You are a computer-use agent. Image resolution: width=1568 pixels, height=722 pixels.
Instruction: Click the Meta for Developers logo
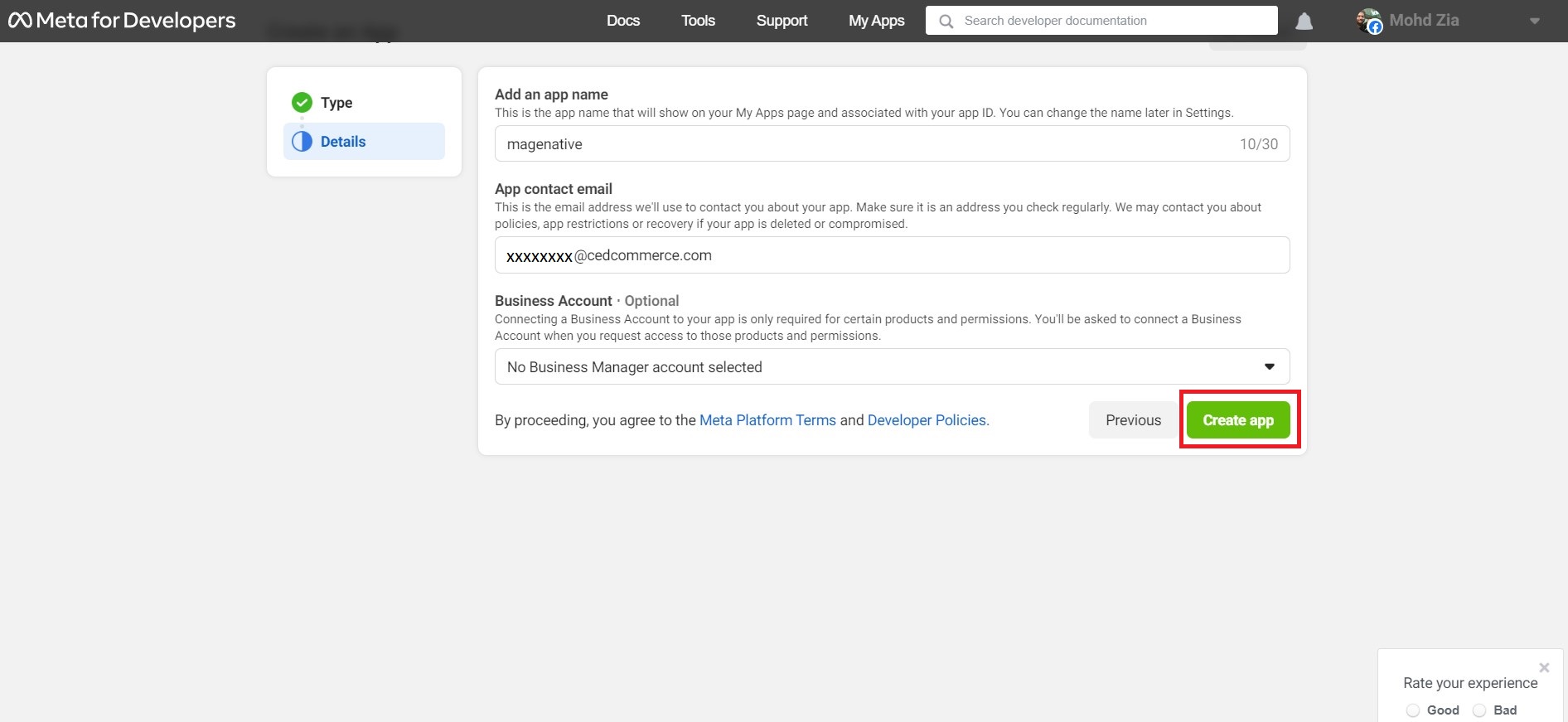click(x=122, y=21)
